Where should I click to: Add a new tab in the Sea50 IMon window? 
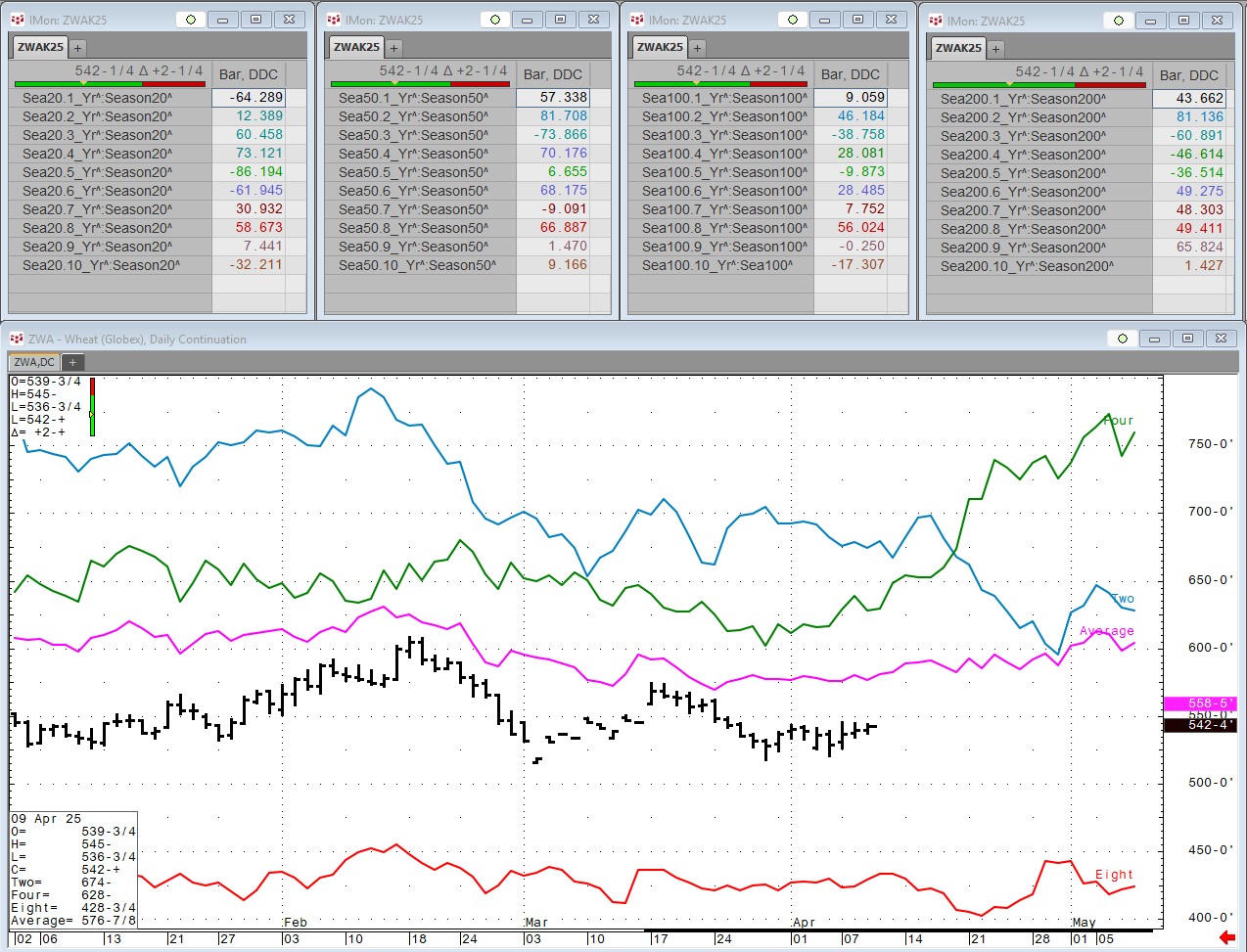tap(393, 48)
